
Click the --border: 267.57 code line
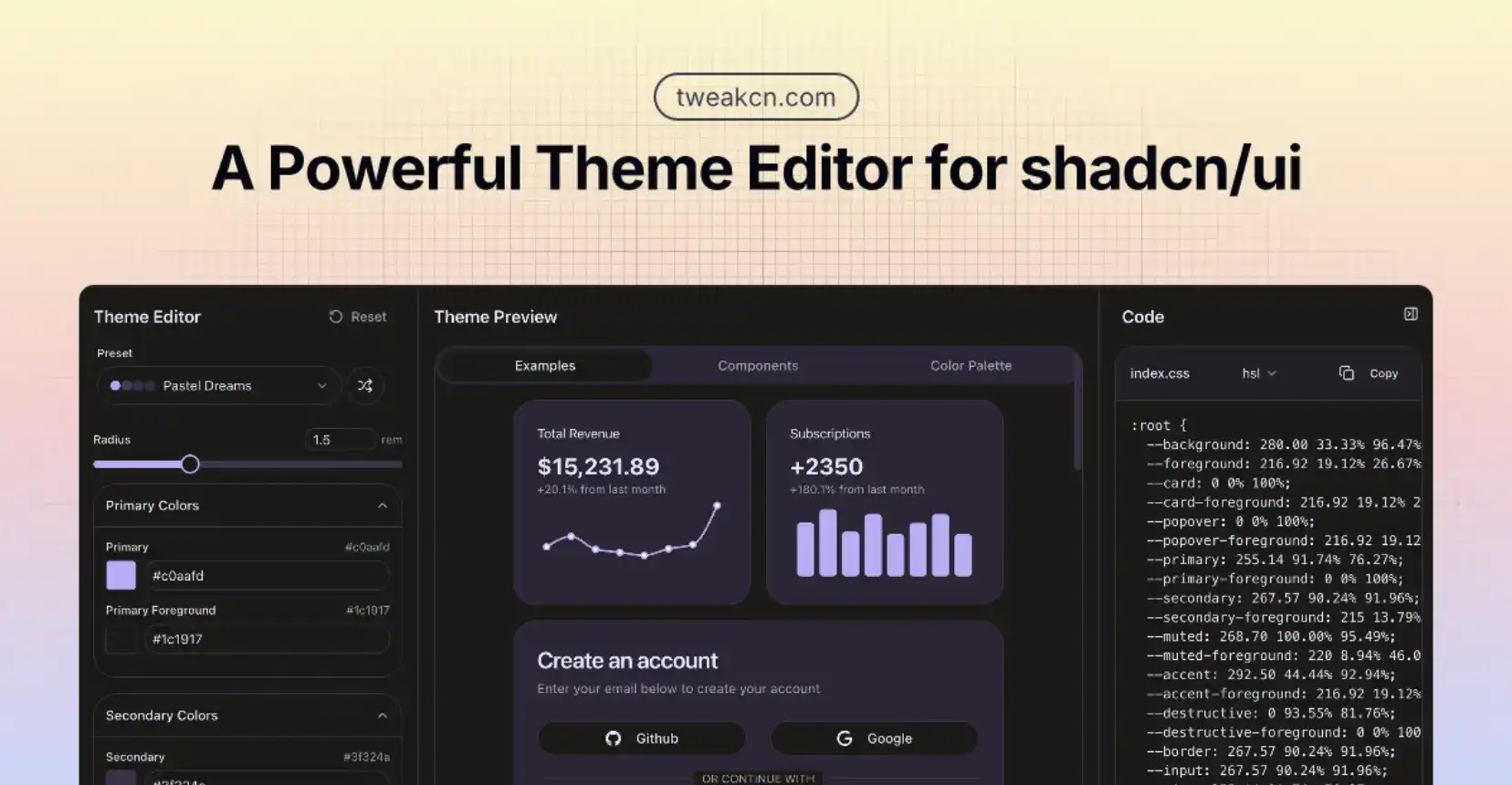tap(1271, 751)
